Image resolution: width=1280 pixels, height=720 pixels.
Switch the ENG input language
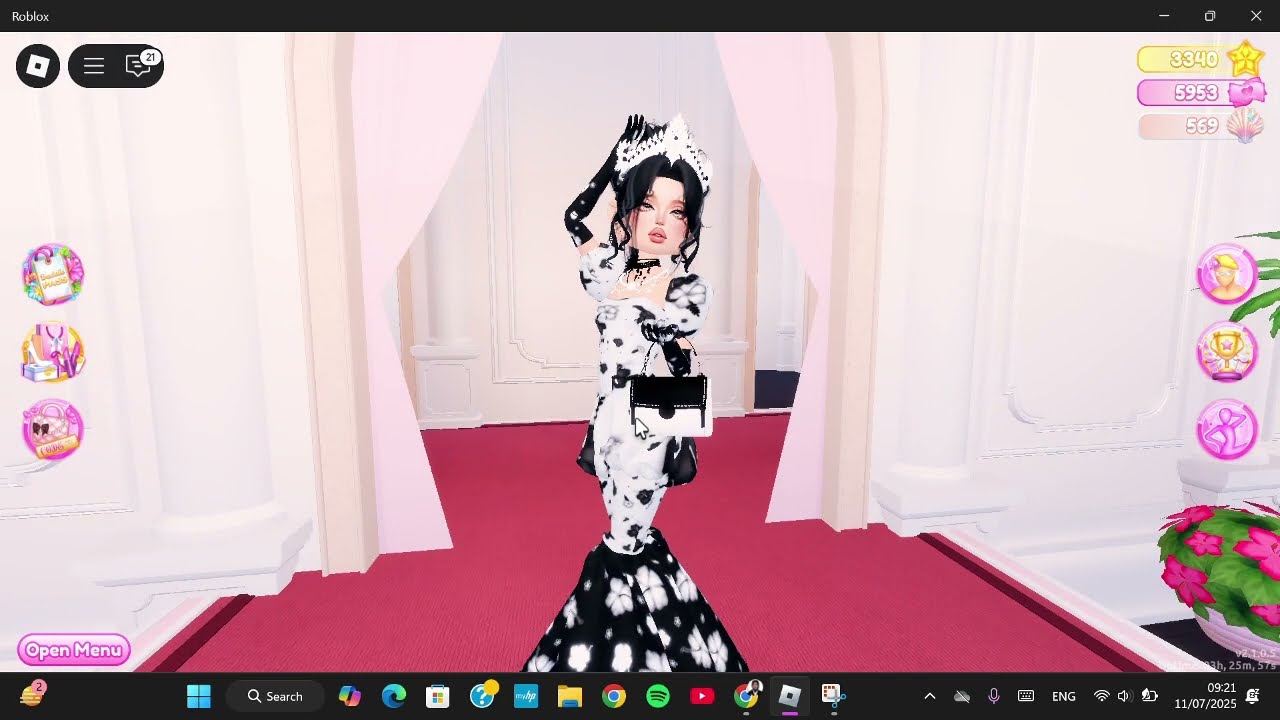coord(1064,696)
